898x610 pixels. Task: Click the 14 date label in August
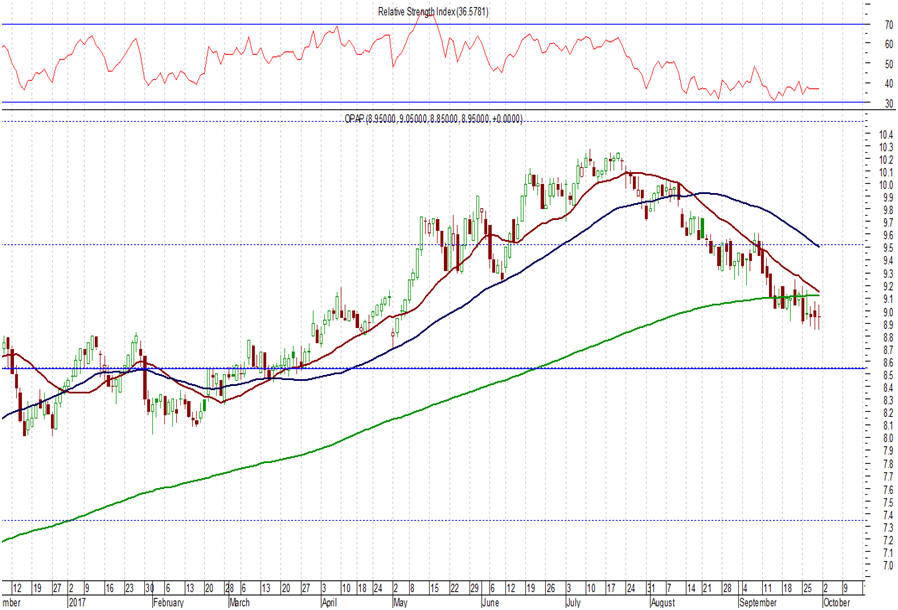pyautogui.click(x=691, y=588)
